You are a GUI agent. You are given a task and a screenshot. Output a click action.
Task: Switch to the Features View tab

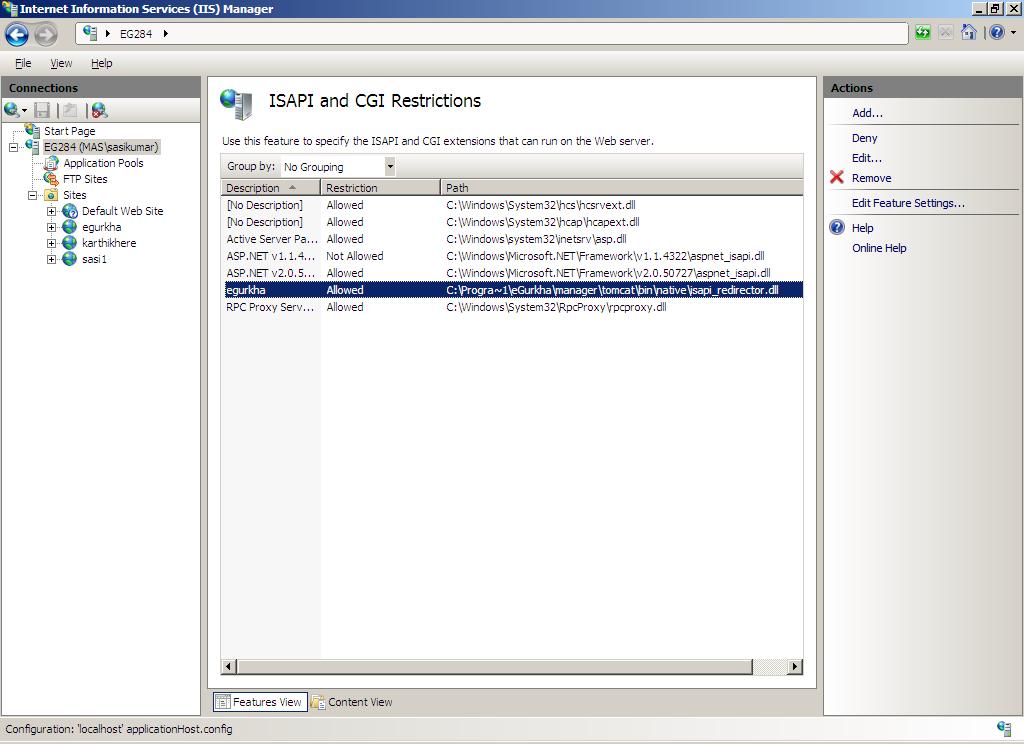pyautogui.click(x=260, y=702)
